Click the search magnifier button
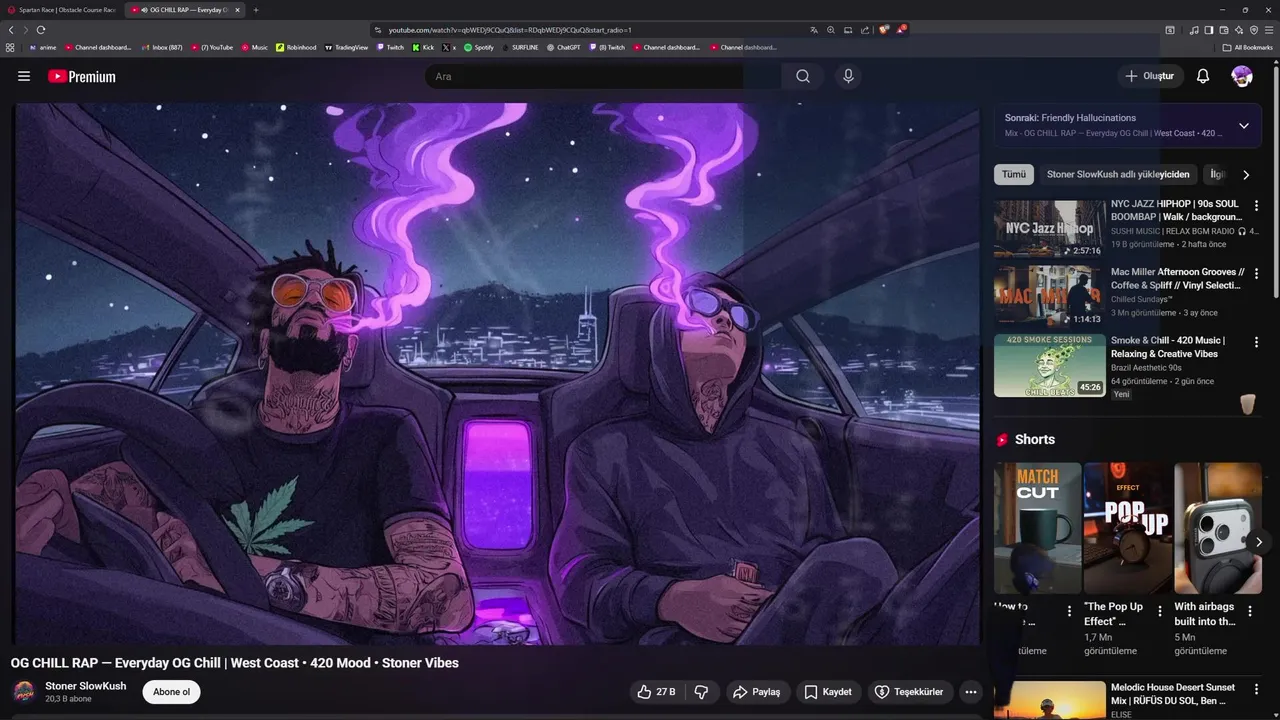 click(x=803, y=76)
